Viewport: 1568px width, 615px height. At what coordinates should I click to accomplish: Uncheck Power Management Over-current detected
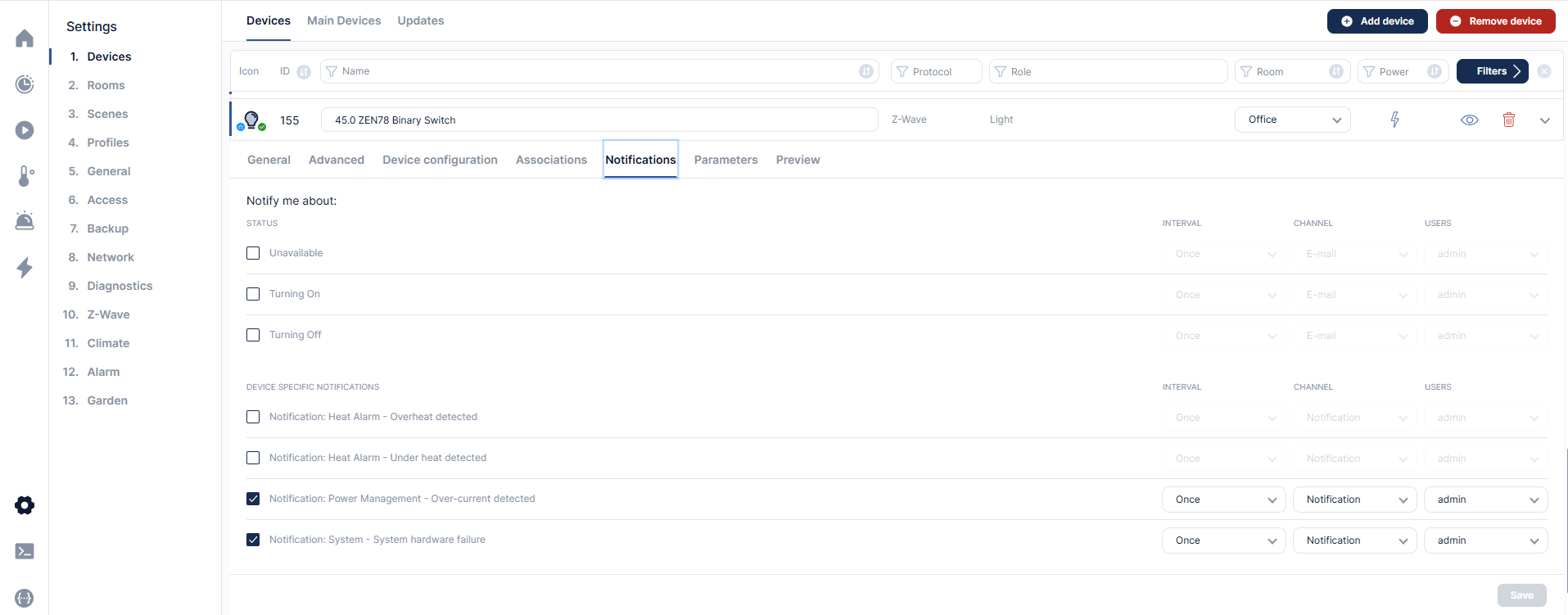pyautogui.click(x=253, y=499)
